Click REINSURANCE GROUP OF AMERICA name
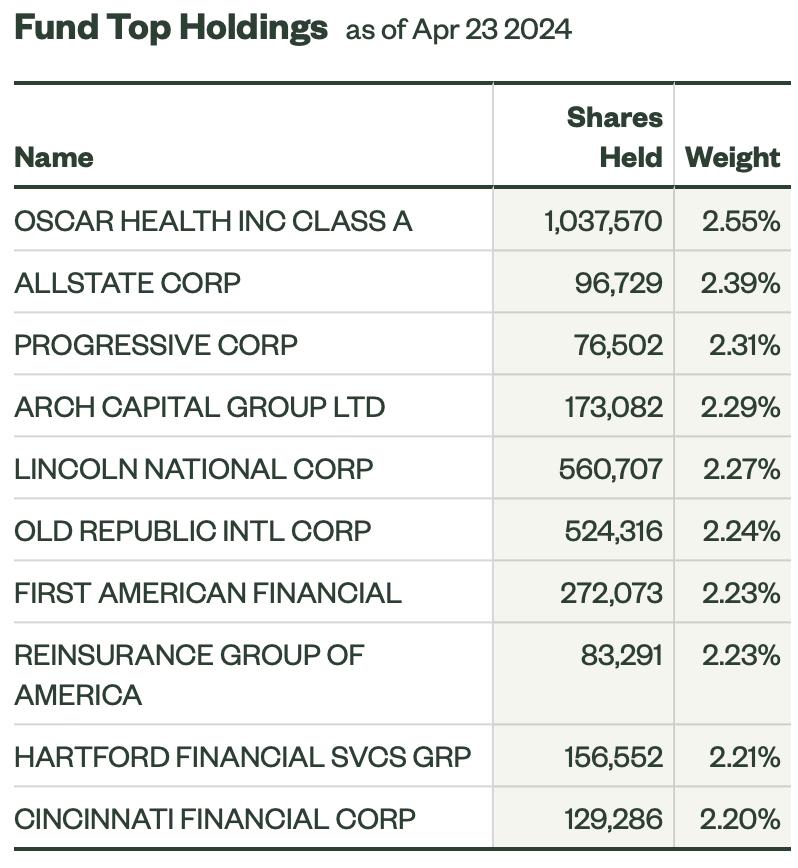 point(189,674)
